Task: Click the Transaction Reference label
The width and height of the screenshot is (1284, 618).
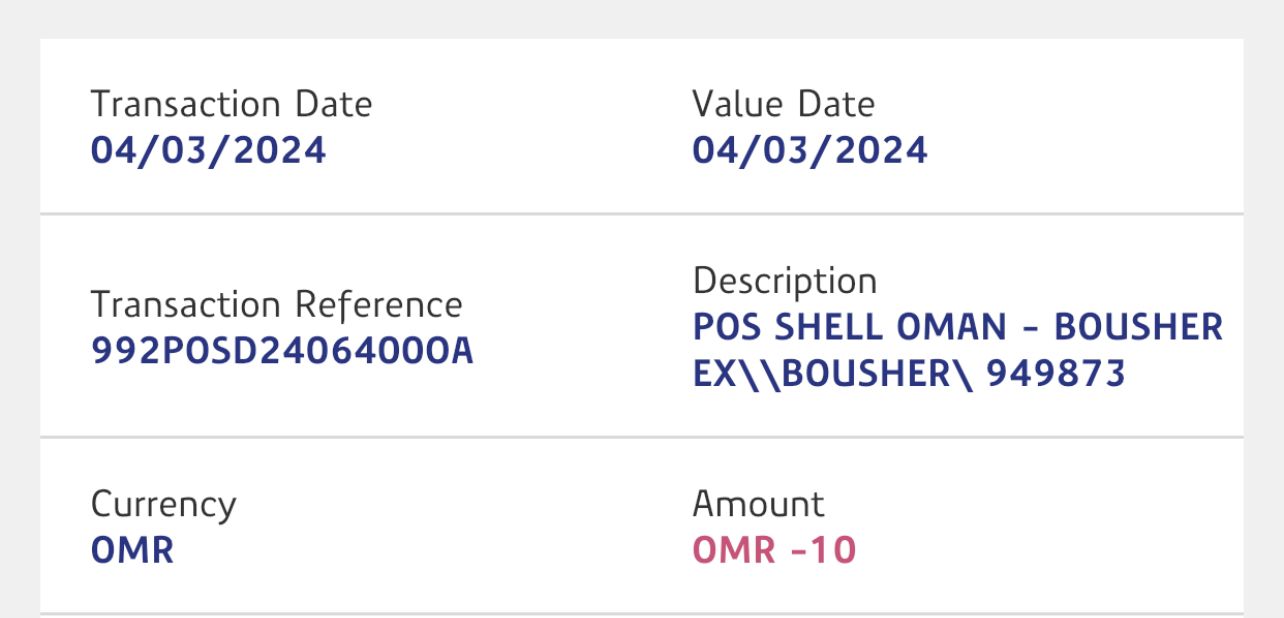Action: [x=276, y=305]
